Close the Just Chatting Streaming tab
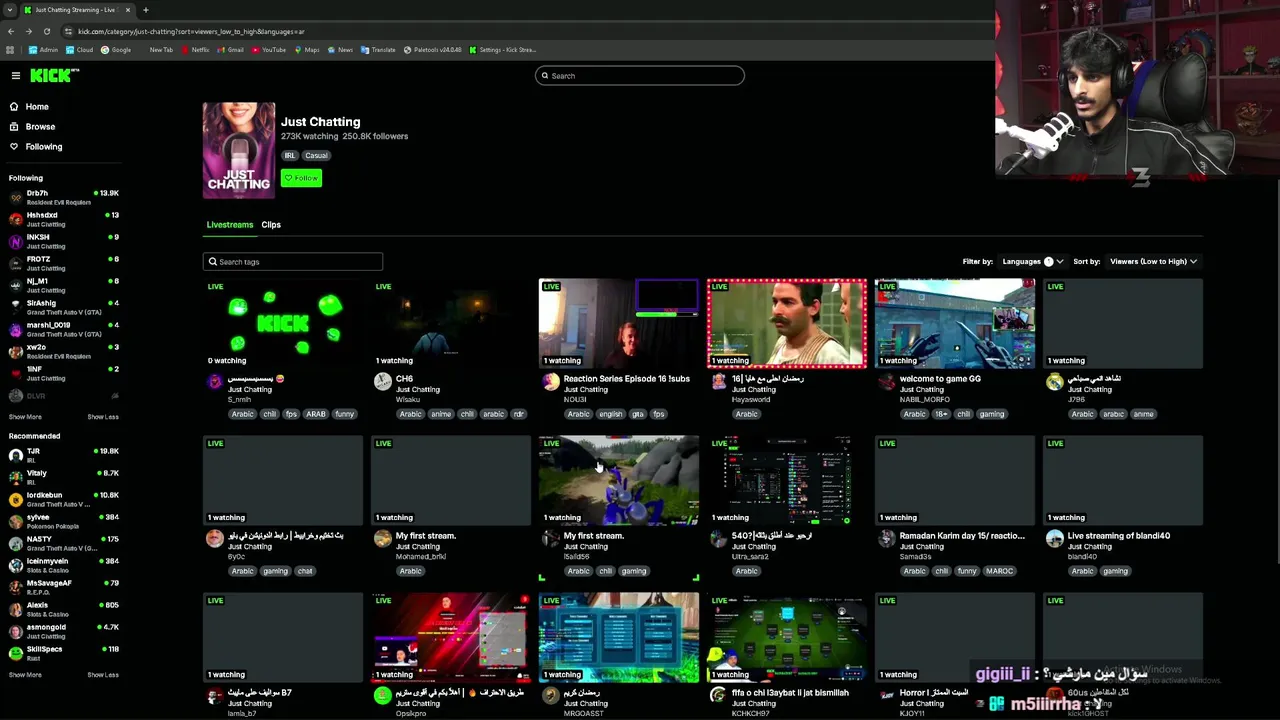This screenshot has height=720, width=1280. coord(128,10)
